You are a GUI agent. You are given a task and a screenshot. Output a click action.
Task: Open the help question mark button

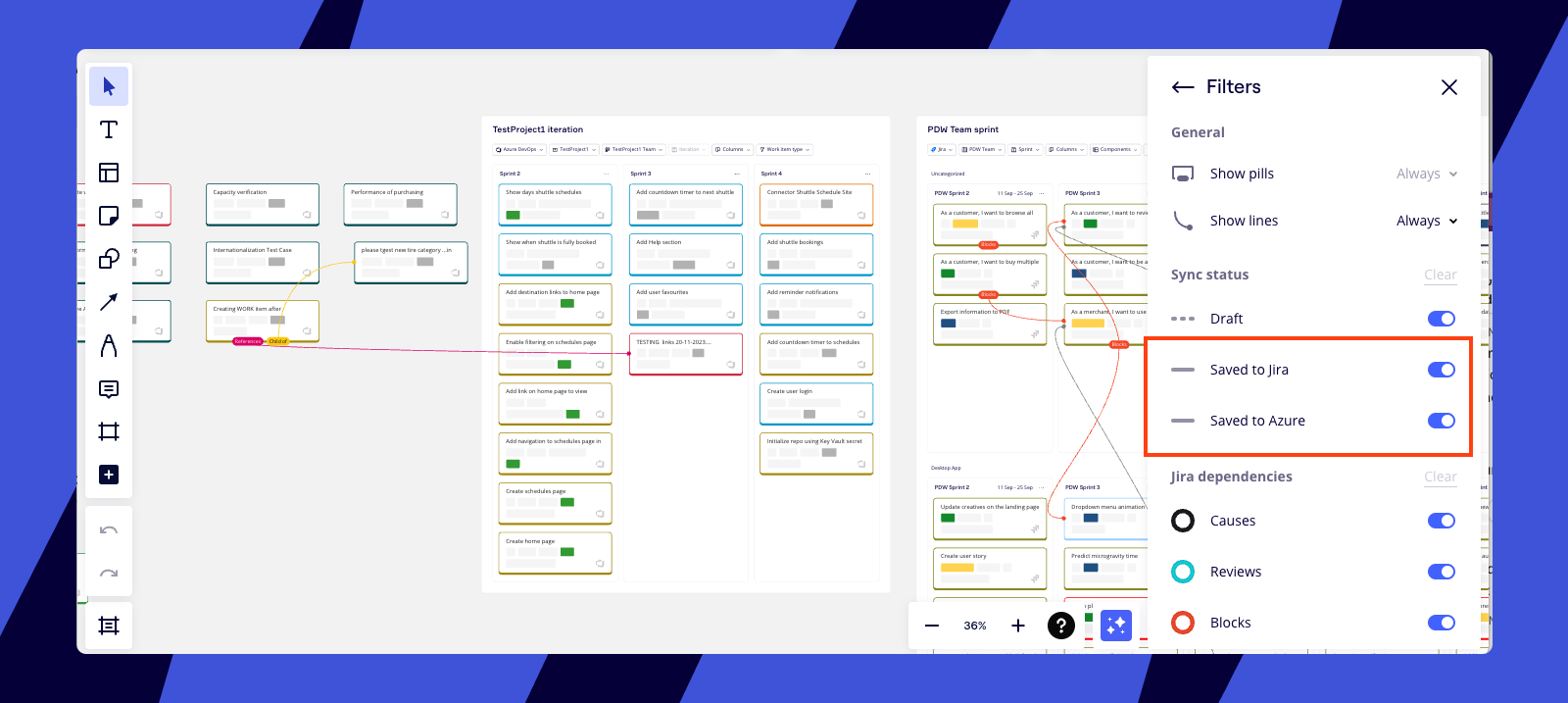point(1060,626)
